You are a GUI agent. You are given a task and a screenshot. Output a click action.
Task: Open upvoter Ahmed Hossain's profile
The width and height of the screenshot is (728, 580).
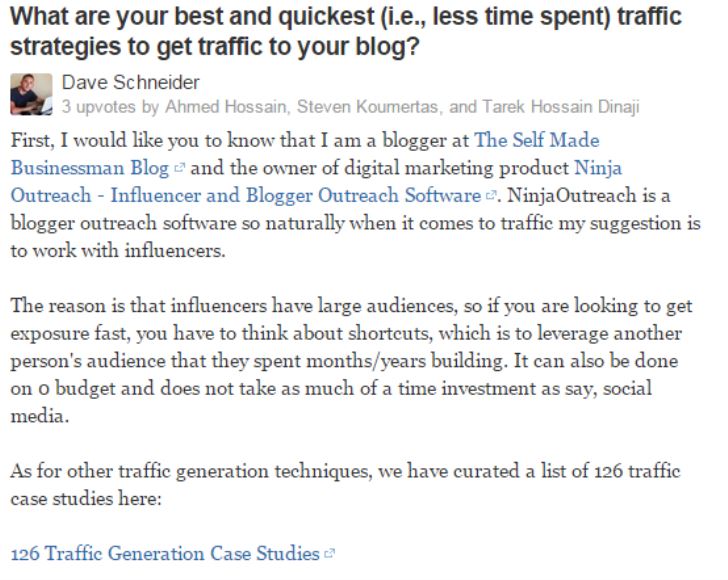226,107
